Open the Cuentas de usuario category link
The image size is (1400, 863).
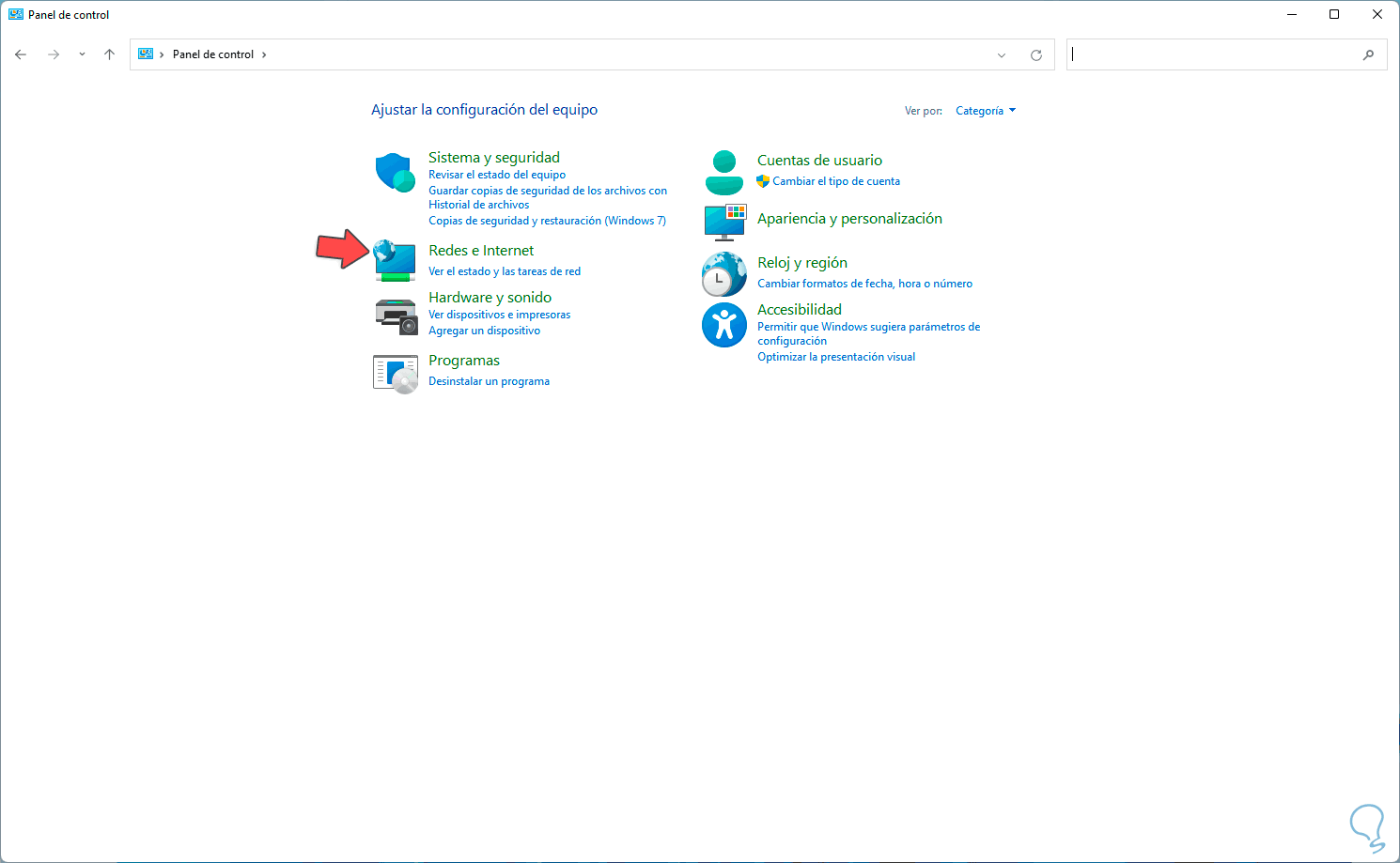(x=820, y=161)
